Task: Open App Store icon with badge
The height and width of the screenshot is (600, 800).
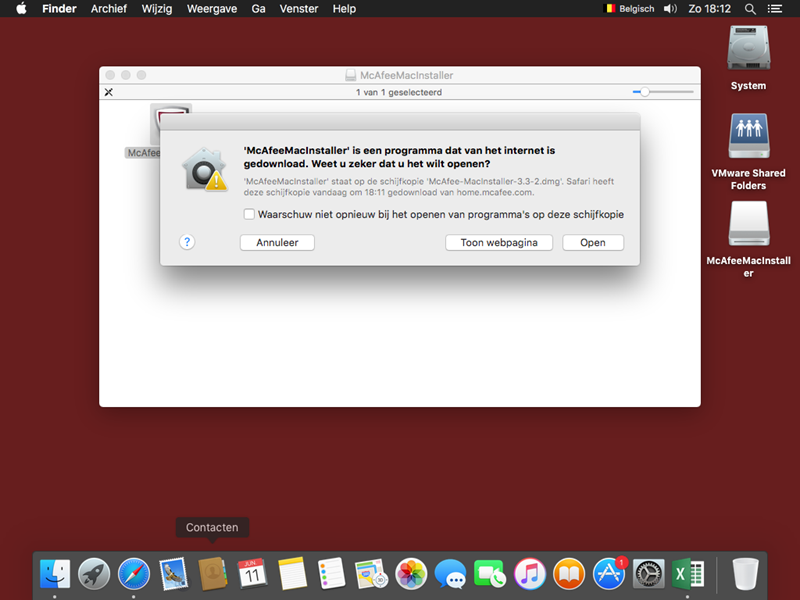Action: tap(609, 572)
